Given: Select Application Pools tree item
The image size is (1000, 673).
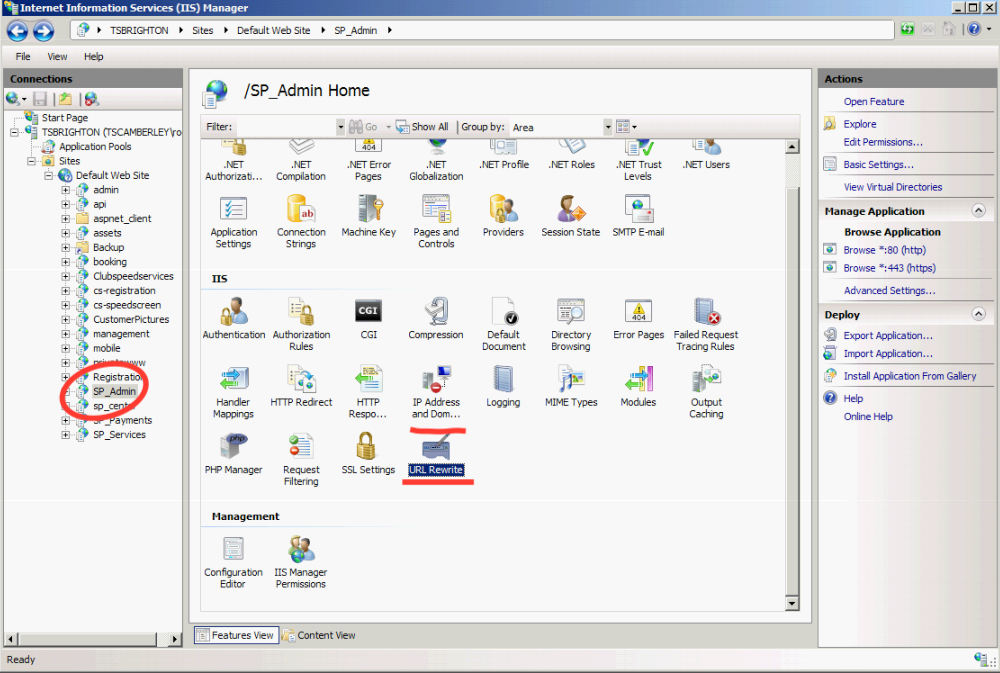Looking at the screenshot, I should pyautogui.click(x=95, y=147).
